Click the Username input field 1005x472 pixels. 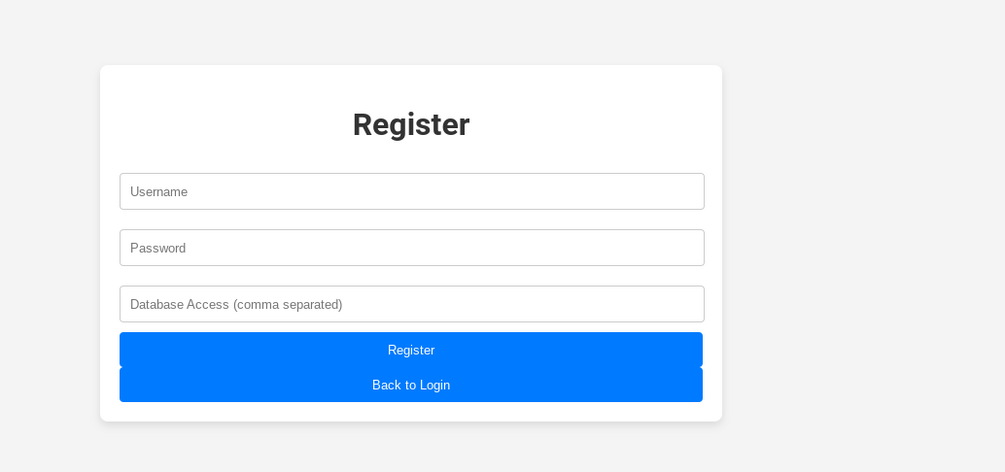411,191
